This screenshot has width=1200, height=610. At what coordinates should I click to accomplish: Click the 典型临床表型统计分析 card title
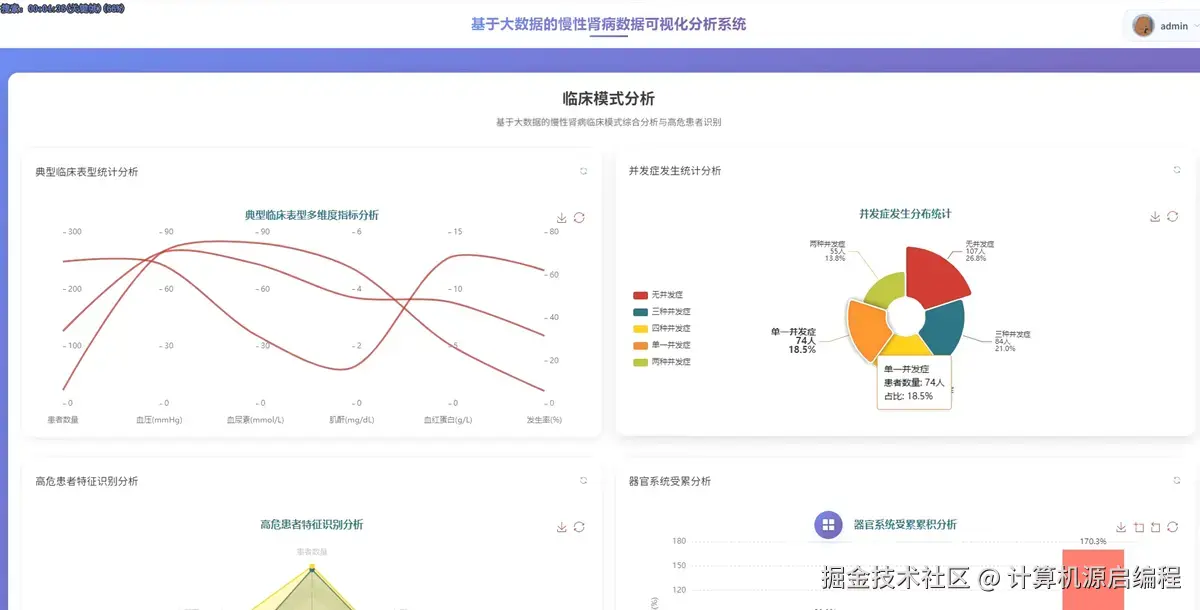(87, 172)
